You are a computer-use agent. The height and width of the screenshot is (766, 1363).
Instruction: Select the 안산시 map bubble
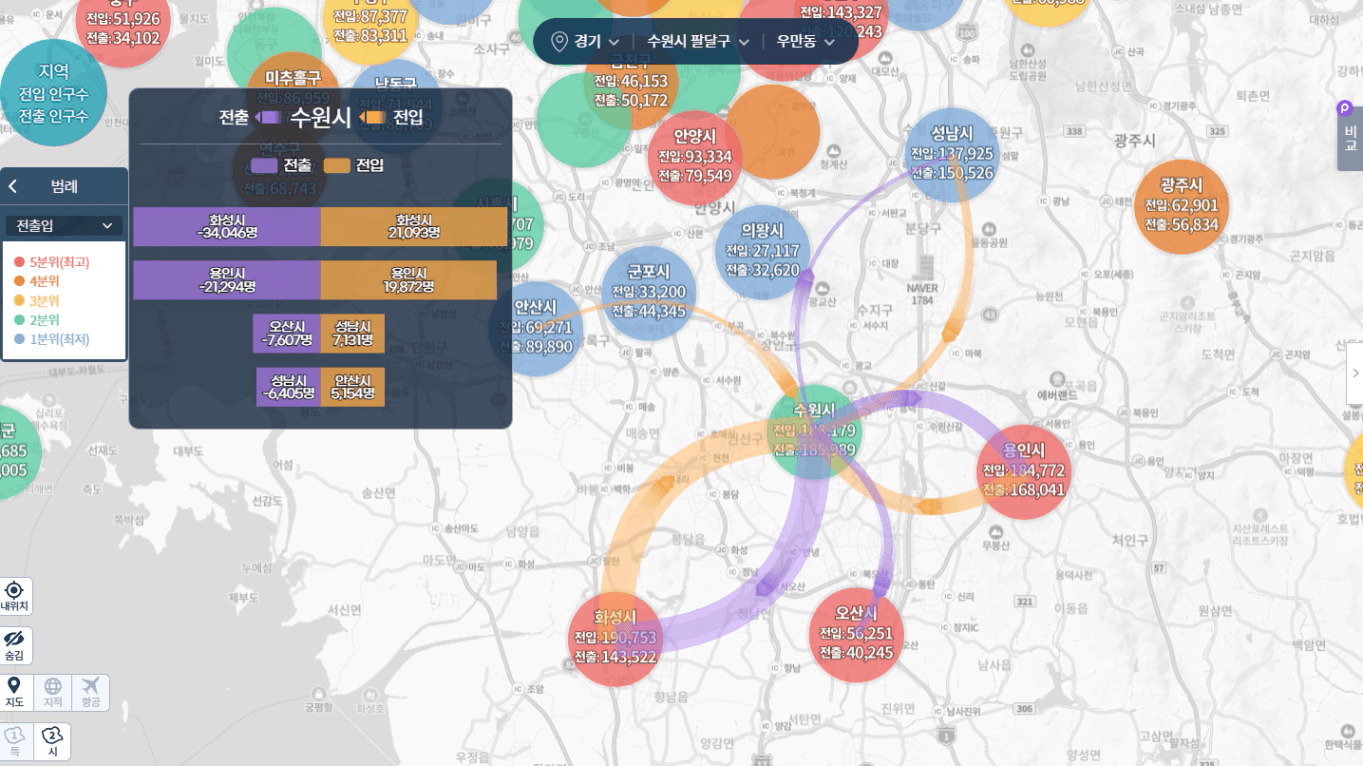click(536, 329)
